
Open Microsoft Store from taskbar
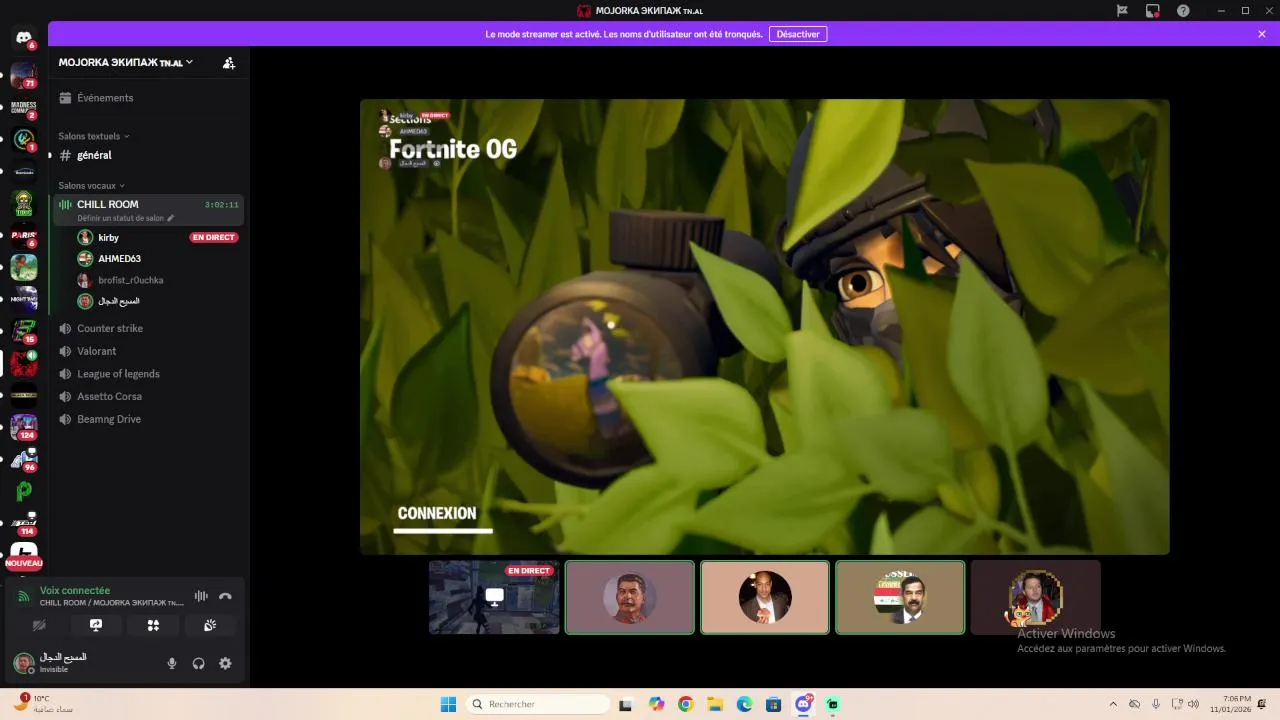773,704
